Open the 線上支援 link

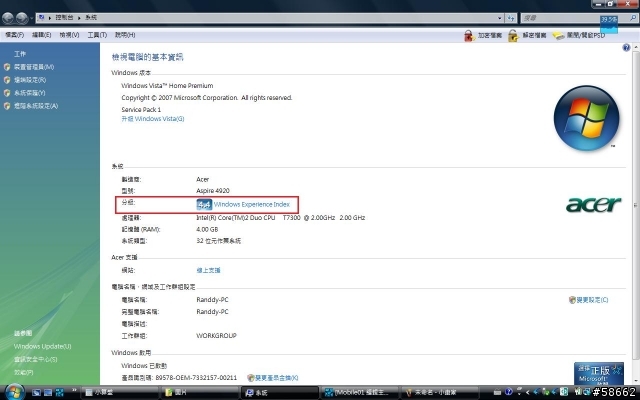coord(208,270)
